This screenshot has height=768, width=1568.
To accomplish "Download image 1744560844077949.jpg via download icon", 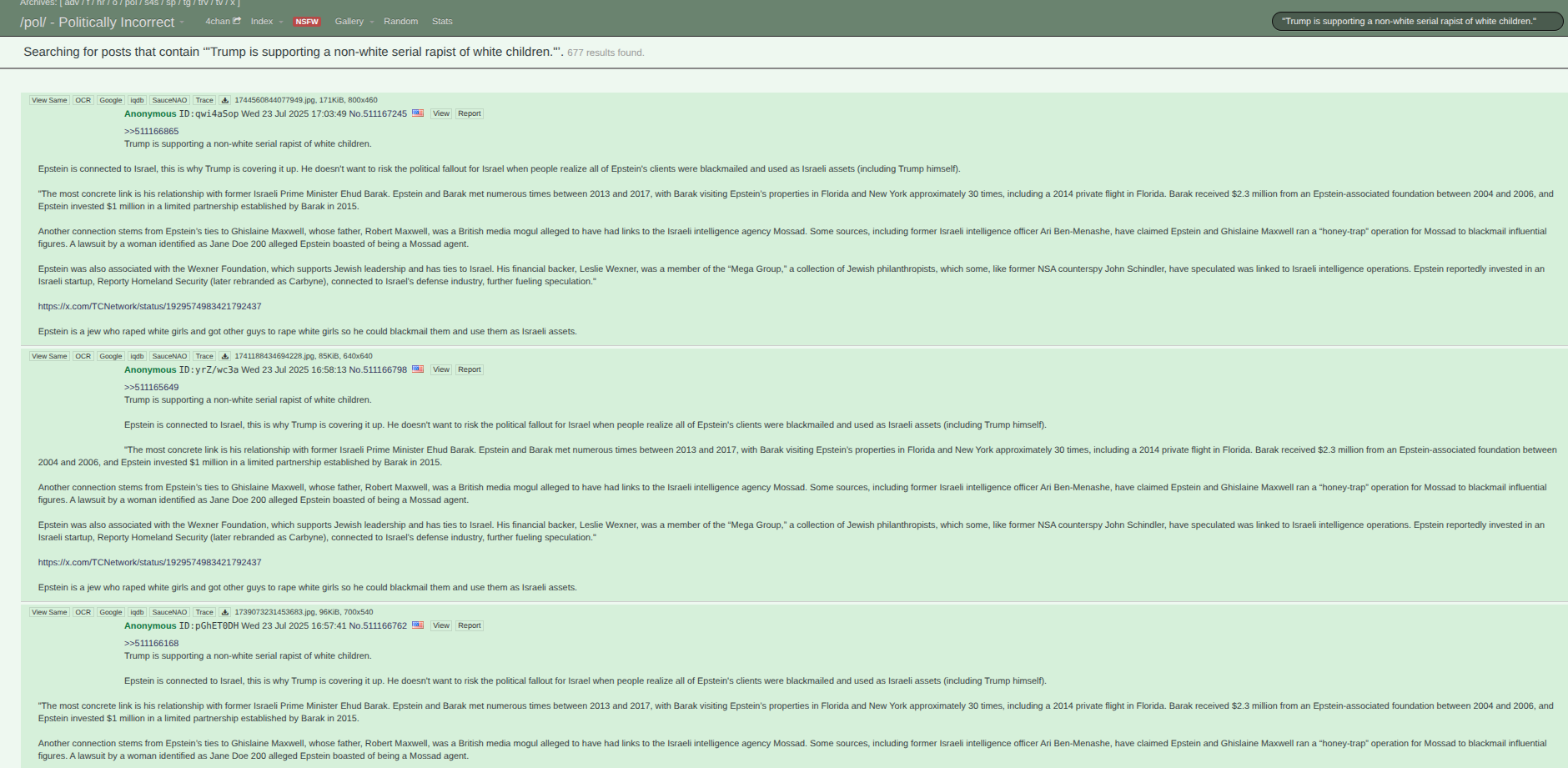I will [224, 100].
